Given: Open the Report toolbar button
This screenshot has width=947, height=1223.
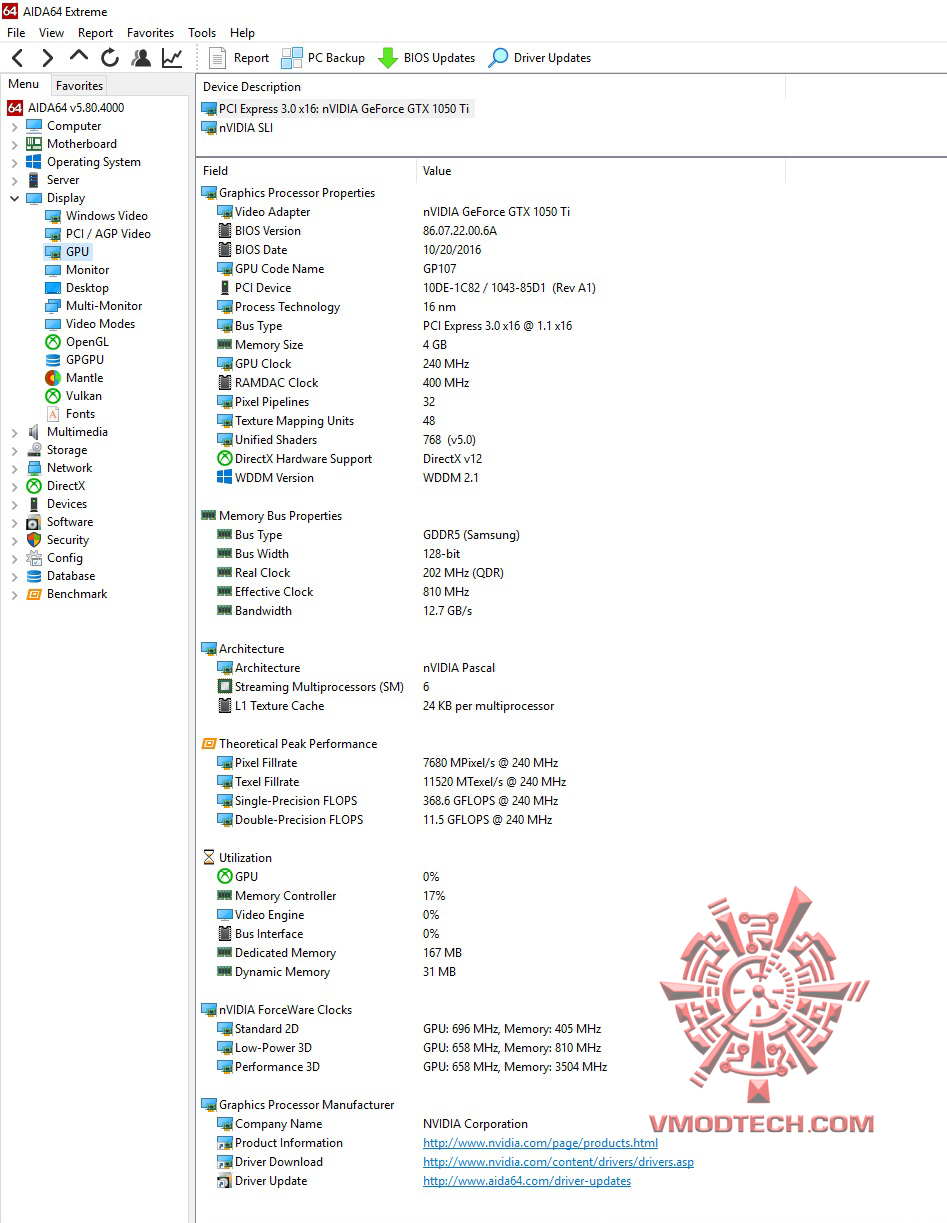Looking at the screenshot, I should pyautogui.click(x=239, y=58).
